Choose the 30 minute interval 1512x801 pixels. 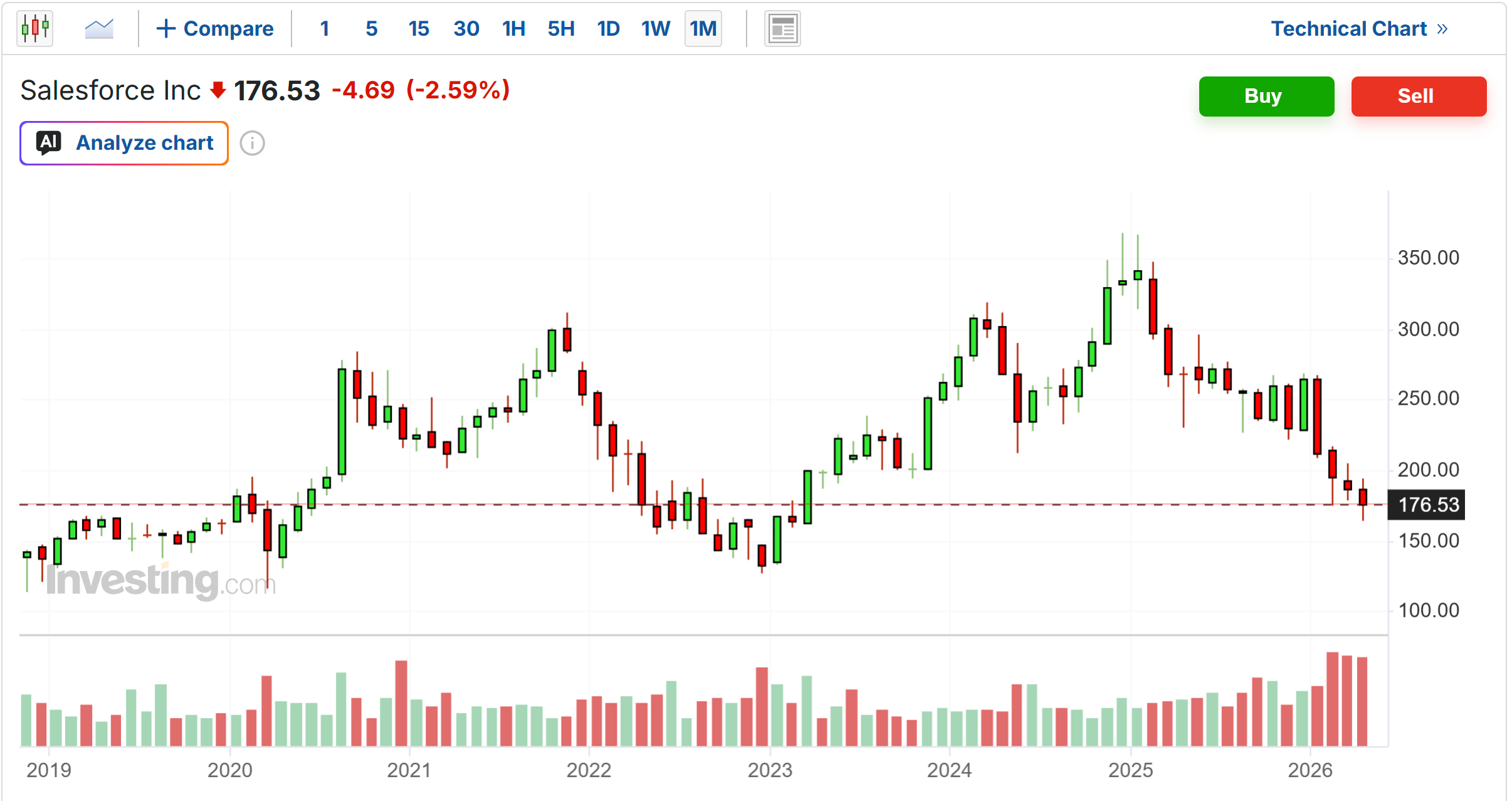tap(466, 28)
